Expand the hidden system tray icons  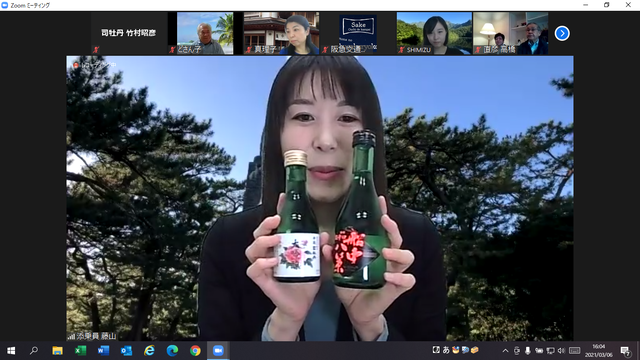tap(505, 351)
